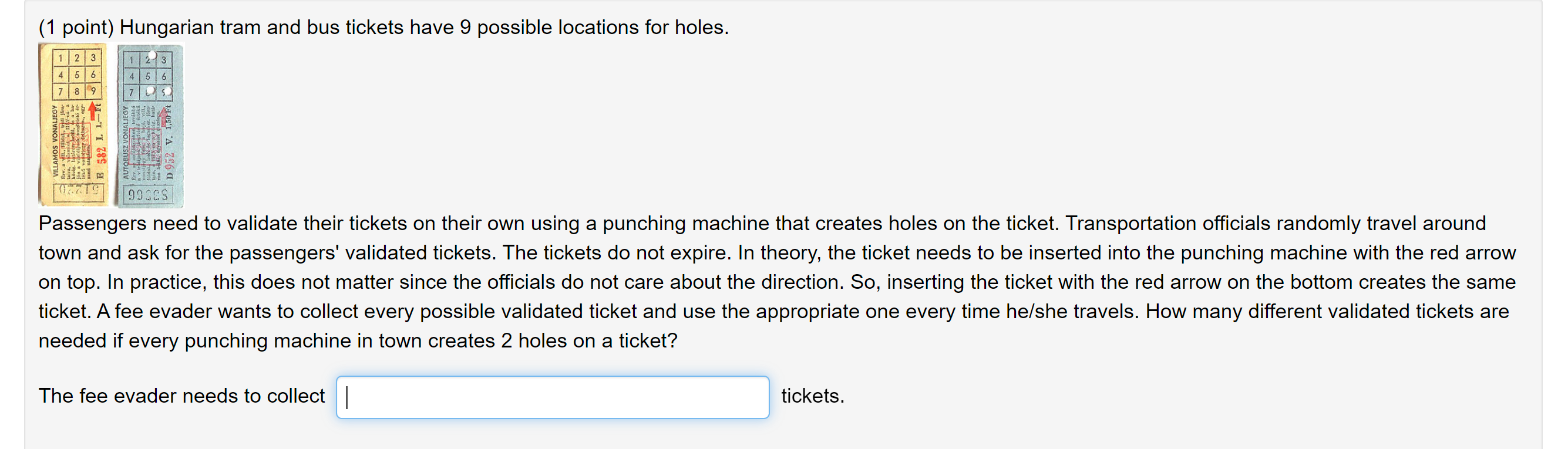
Task: Click square 5 on the yellow ticket grid
Action: pyautogui.click(x=78, y=75)
